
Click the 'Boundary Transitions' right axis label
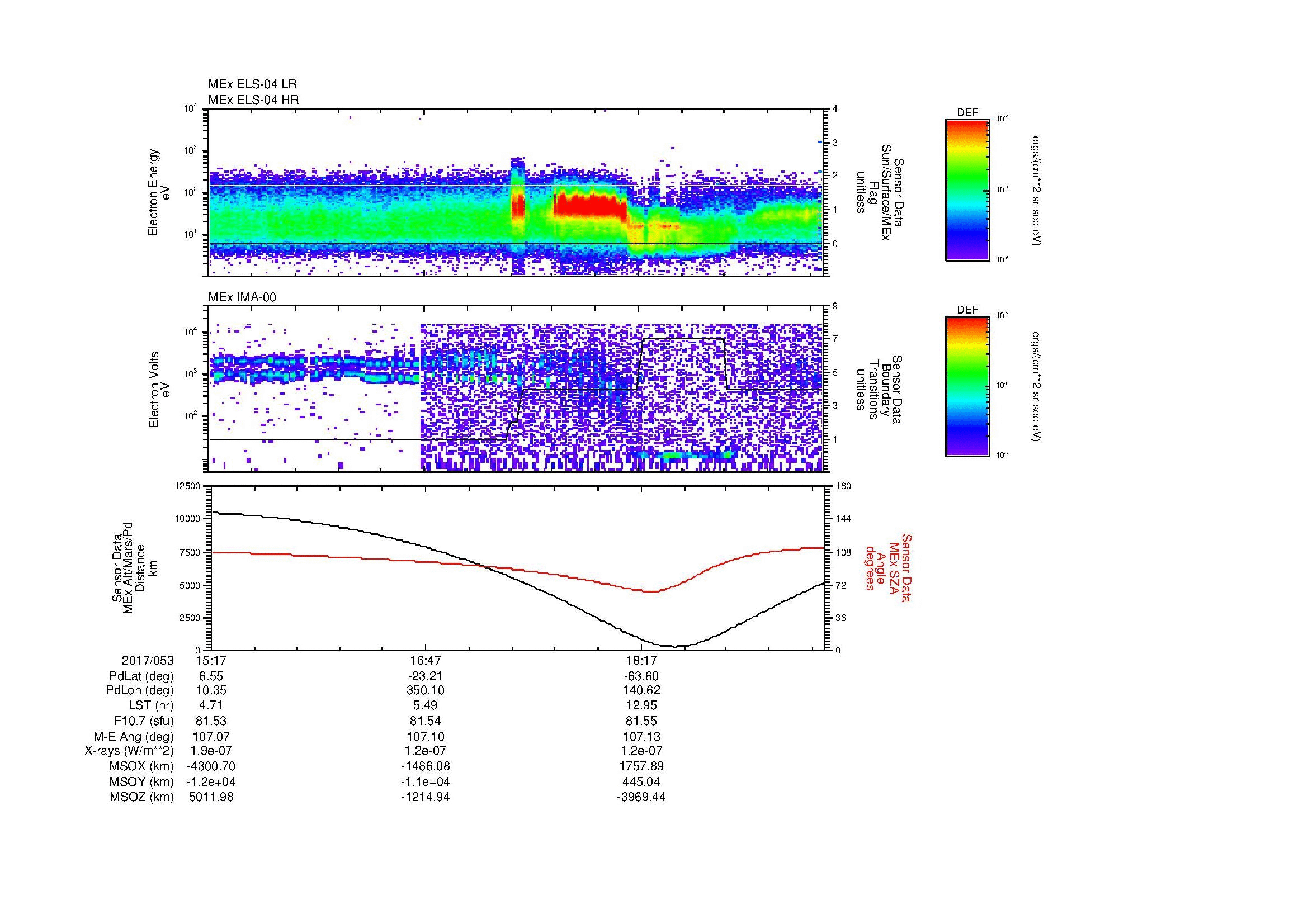point(879,390)
